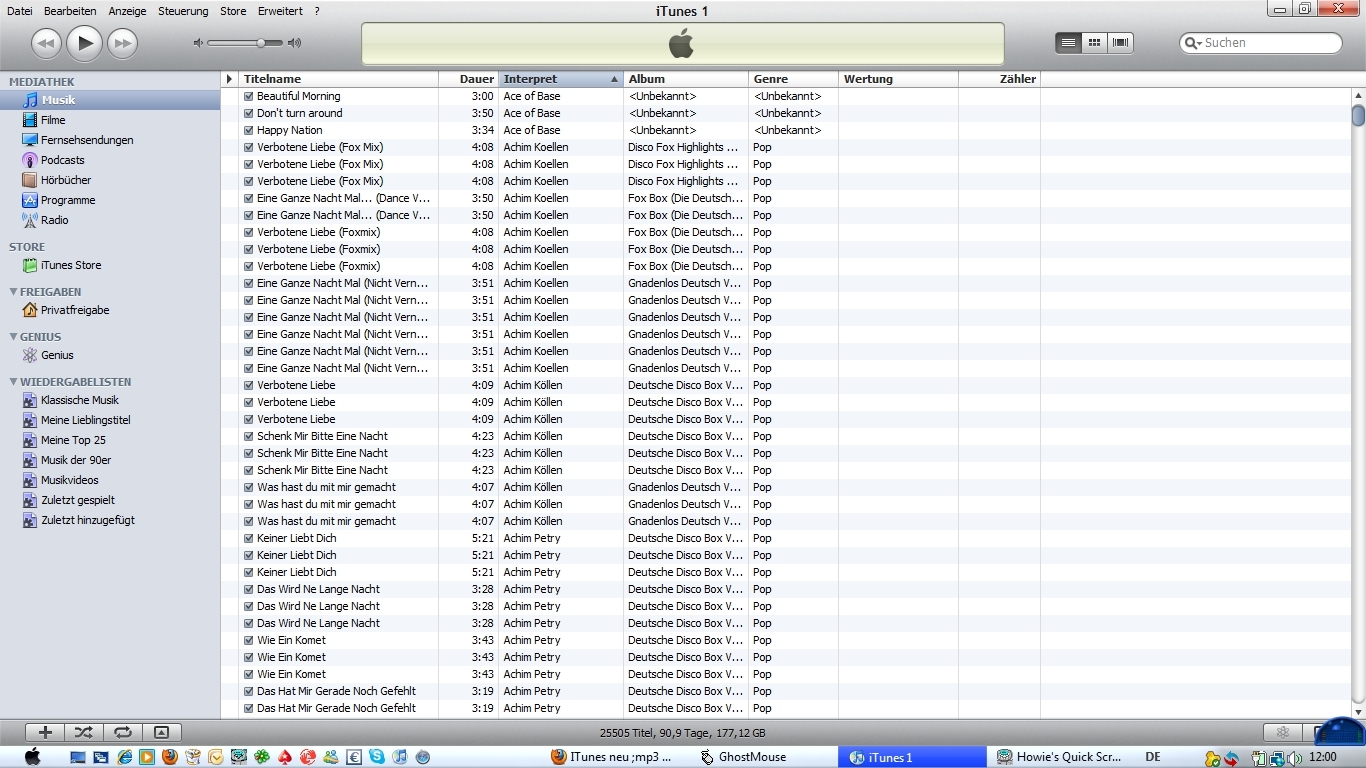Open the Genius atom button at bottom right
Viewport: 1366px width, 768px height.
coord(1283,732)
